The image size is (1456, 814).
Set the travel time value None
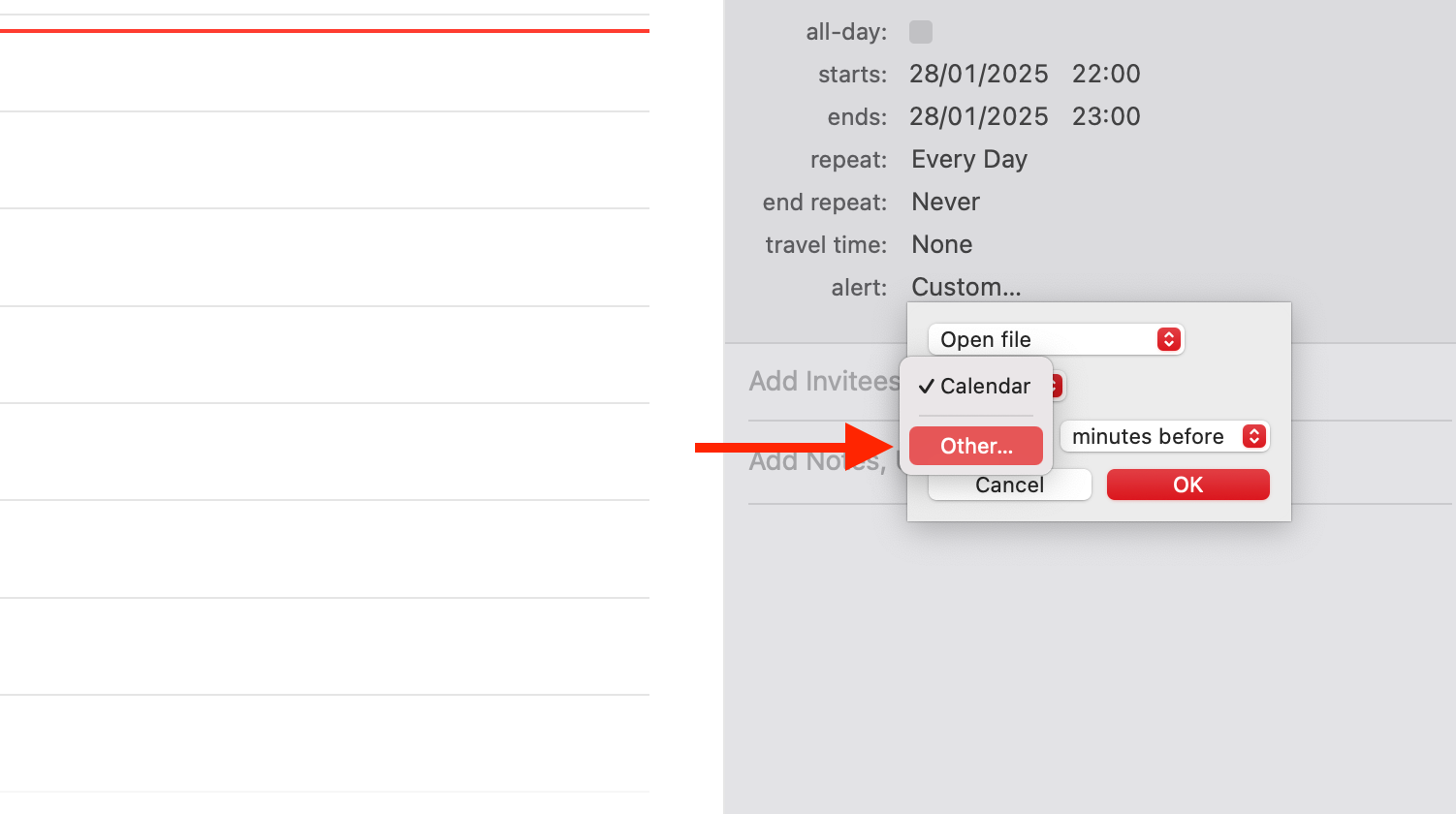tap(941, 244)
